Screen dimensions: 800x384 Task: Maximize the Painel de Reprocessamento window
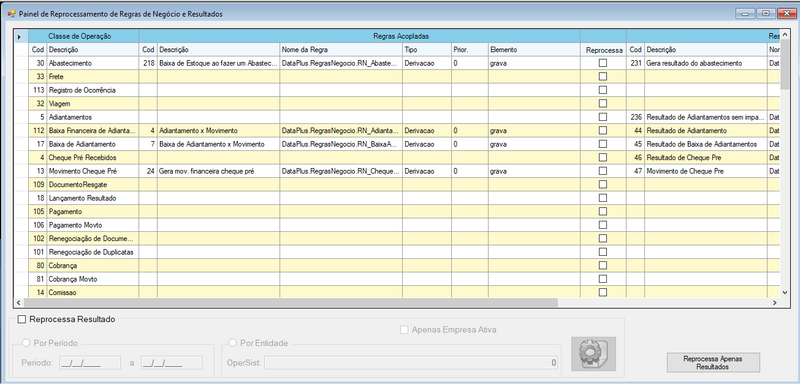[x=766, y=14]
